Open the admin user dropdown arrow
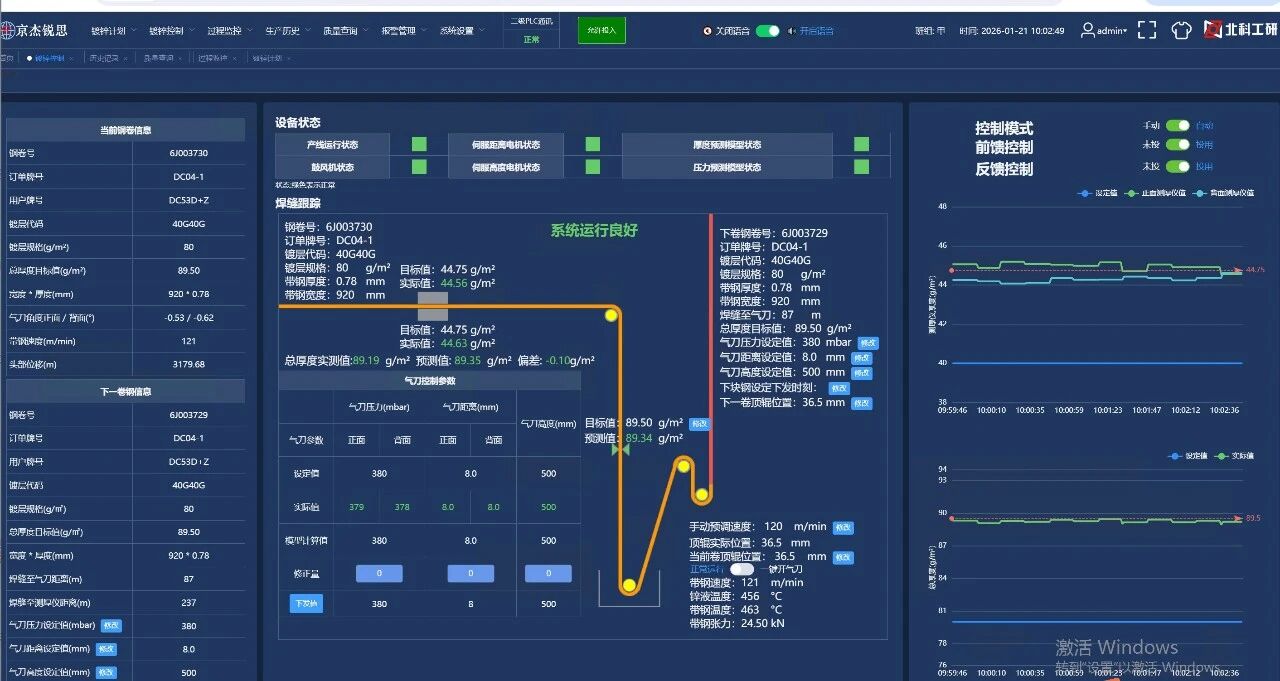 coord(1125,31)
